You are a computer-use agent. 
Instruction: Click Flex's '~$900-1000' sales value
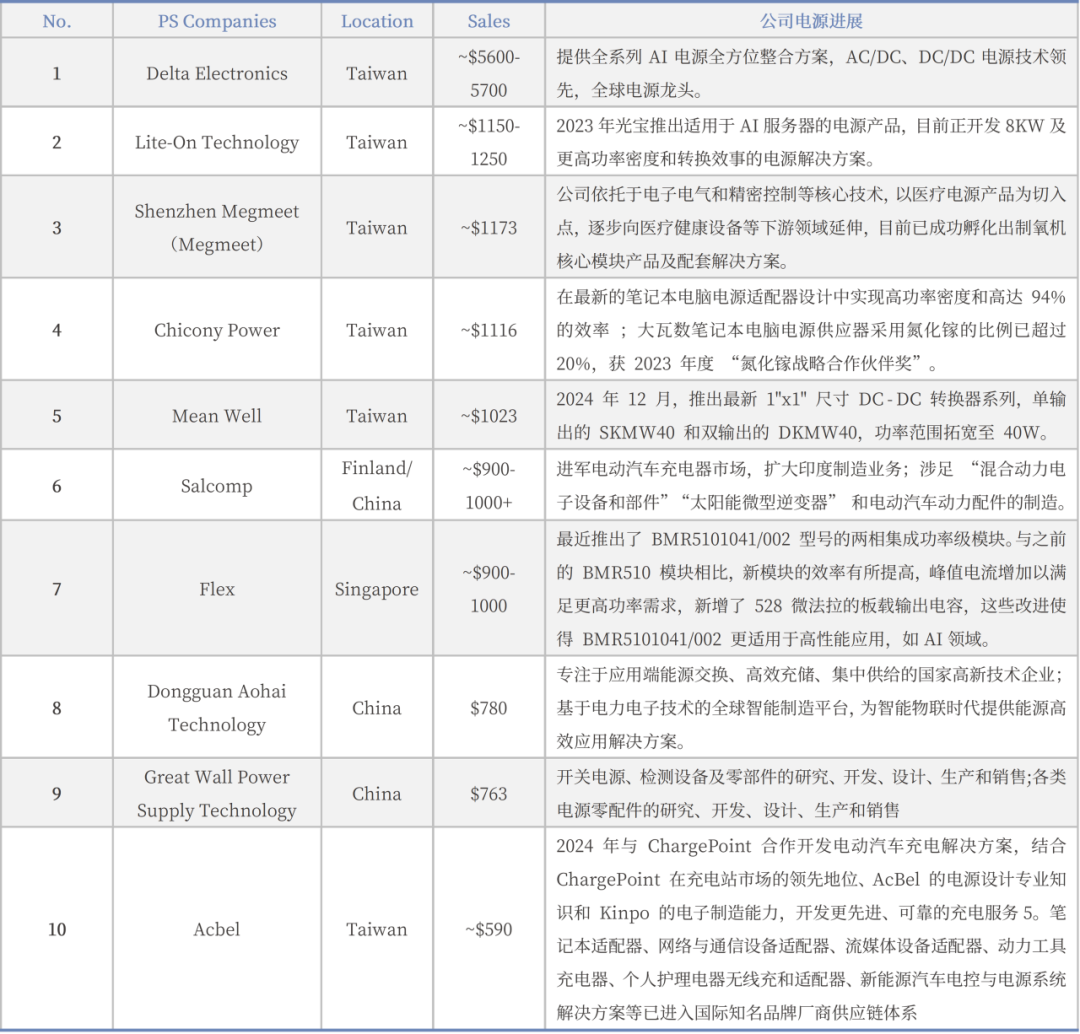click(x=488, y=589)
